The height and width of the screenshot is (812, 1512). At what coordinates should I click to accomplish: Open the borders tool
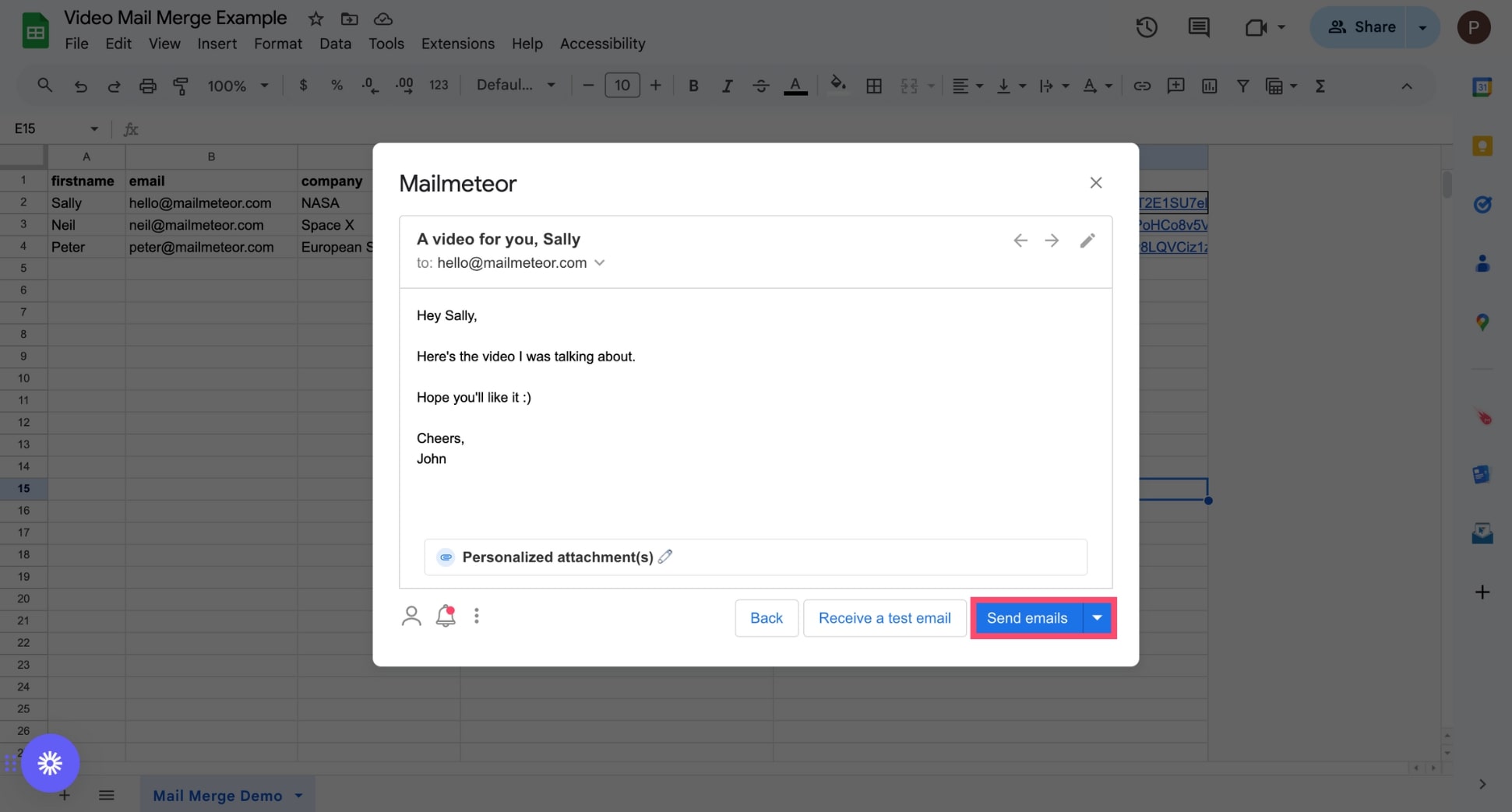[874, 86]
